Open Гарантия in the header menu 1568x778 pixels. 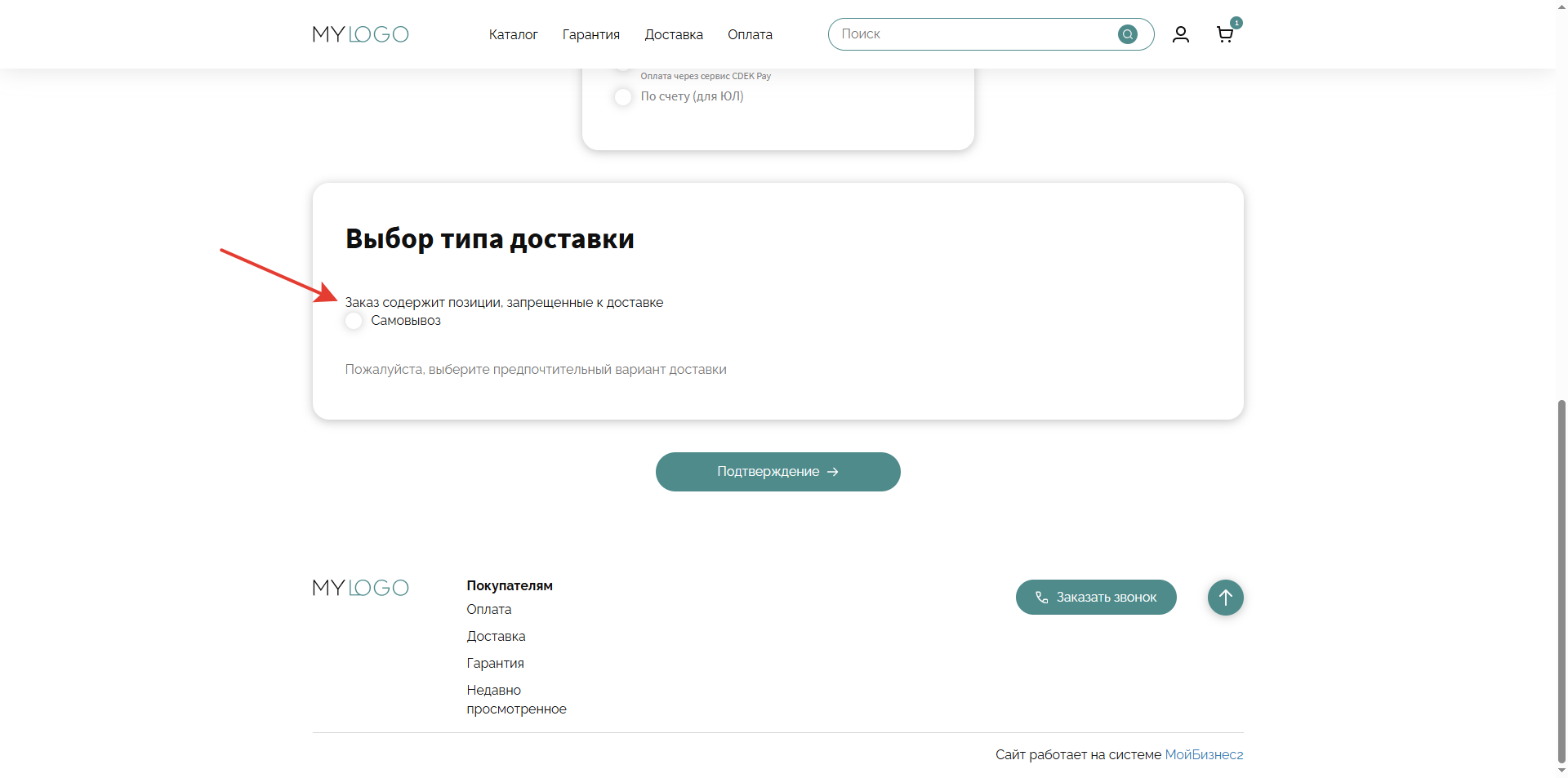(x=590, y=34)
